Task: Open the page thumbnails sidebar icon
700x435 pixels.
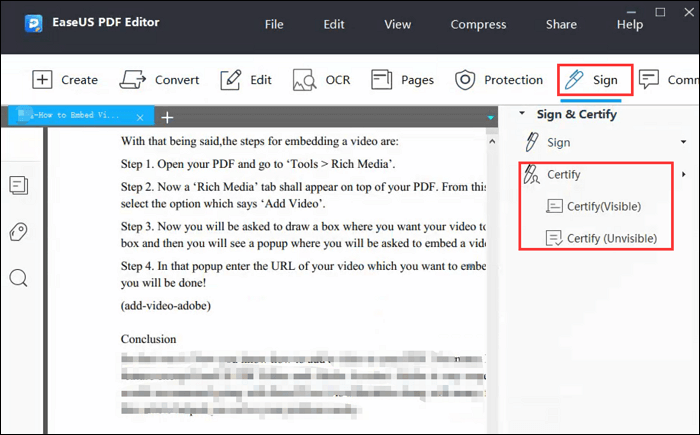Action: [x=19, y=185]
